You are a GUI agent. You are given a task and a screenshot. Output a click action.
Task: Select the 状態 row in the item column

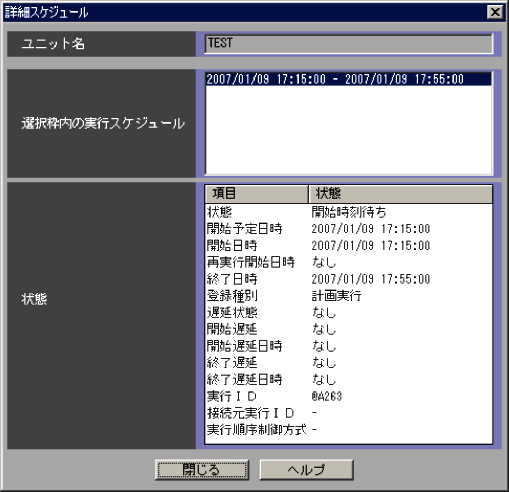click(220, 212)
